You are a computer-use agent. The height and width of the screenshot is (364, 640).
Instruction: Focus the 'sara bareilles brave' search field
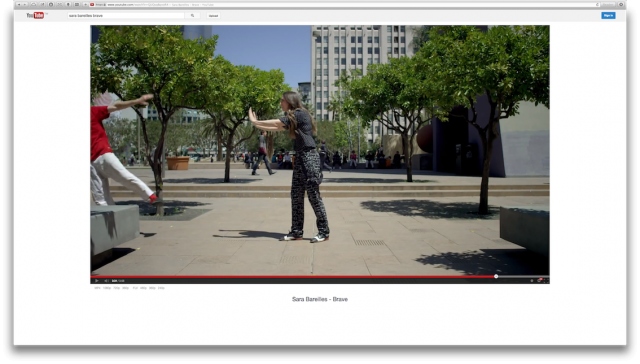click(126, 16)
